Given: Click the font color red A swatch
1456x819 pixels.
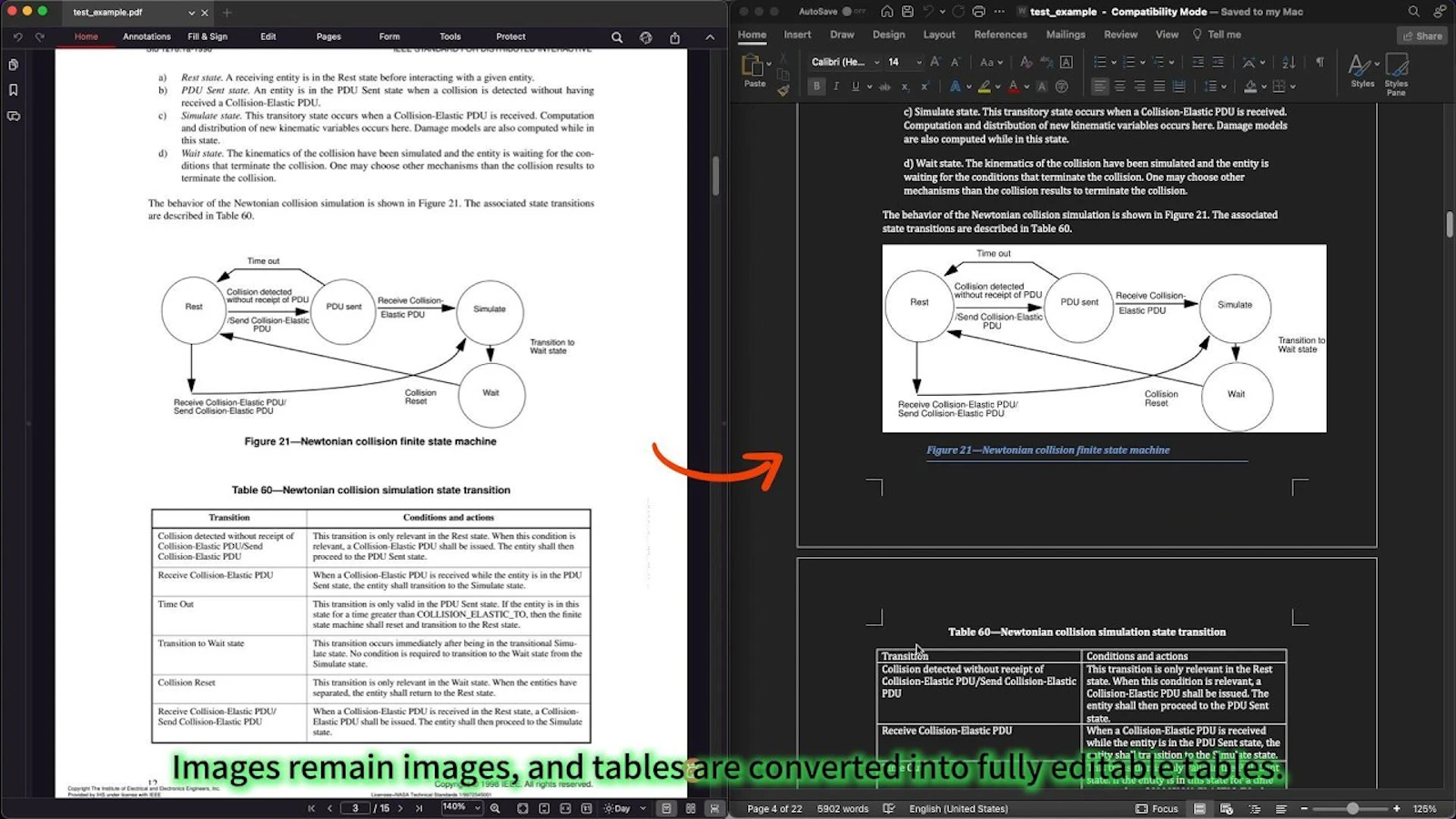Looking at the screenshot, I should [1013, 86].
